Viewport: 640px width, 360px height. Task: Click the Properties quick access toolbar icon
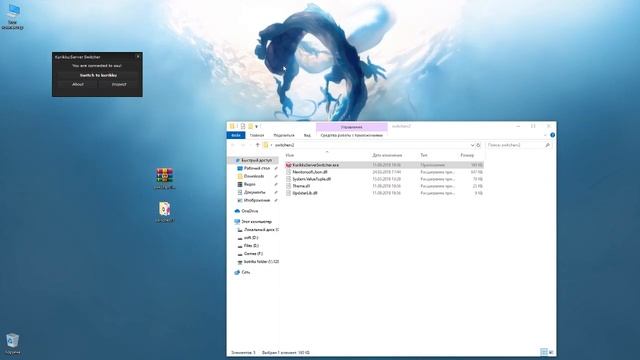click(242, 126)
